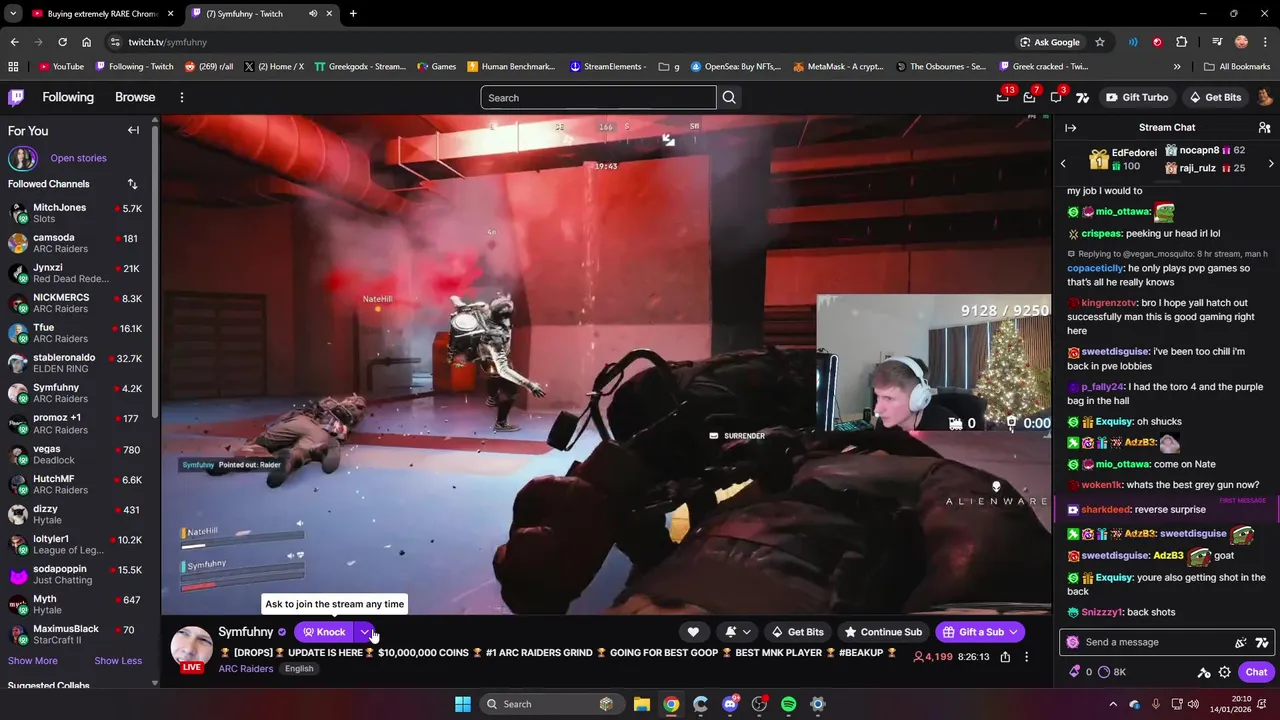Open 7TV emote menu in chat input
The width and height of the screenshot is (1280, 720).
pos(1262,642)
